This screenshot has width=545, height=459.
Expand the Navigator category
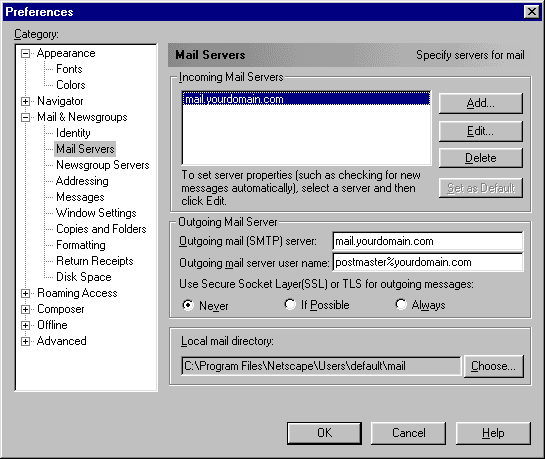(x=25, y=101)
